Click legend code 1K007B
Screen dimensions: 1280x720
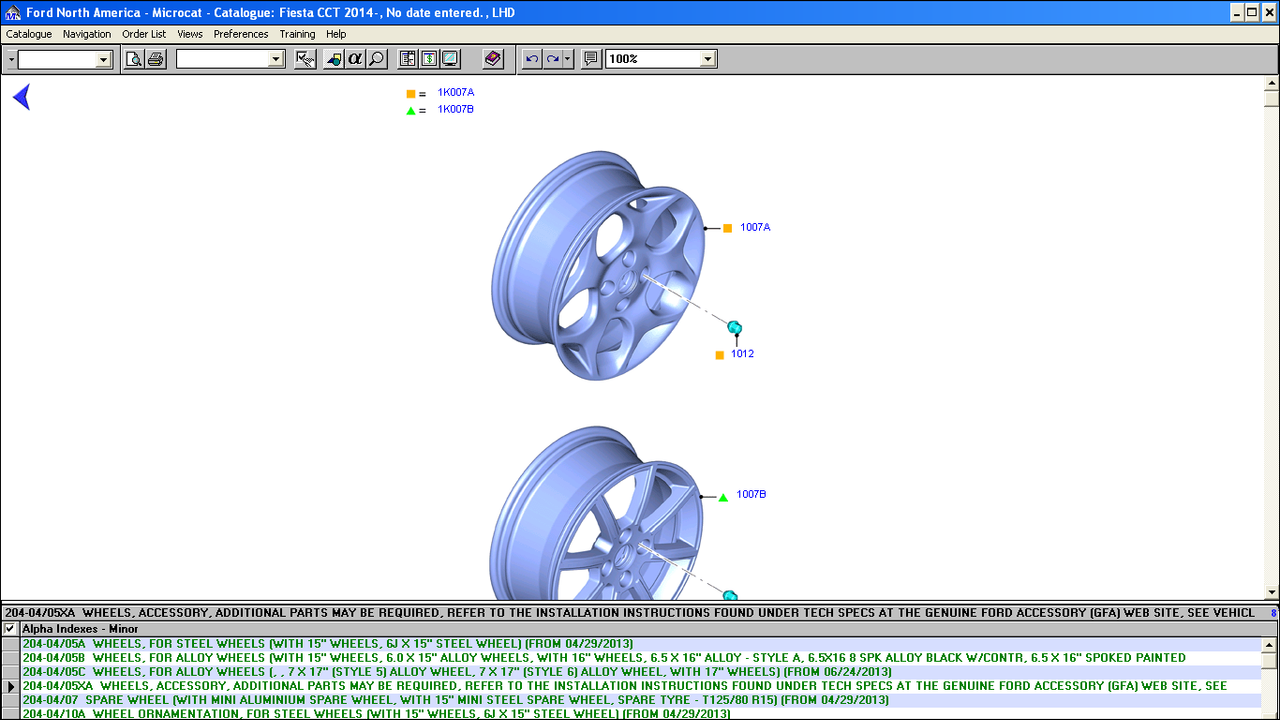[455, 109]
